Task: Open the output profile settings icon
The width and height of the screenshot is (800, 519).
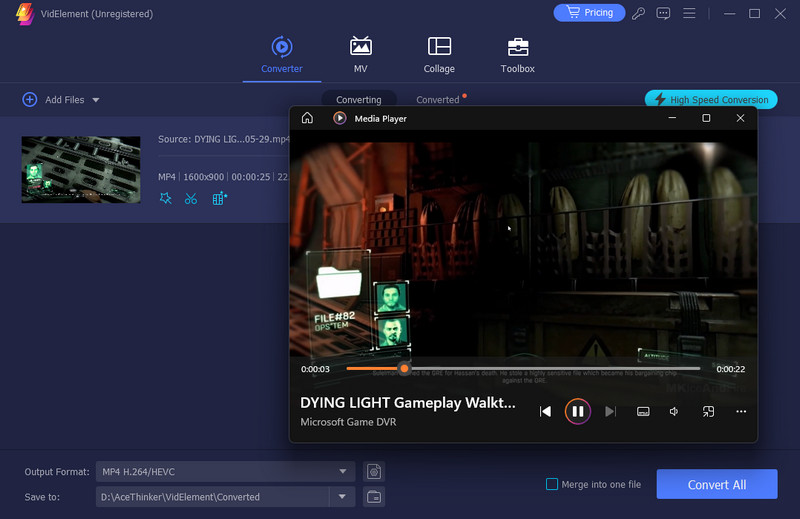Action: [x=374, y=472]
